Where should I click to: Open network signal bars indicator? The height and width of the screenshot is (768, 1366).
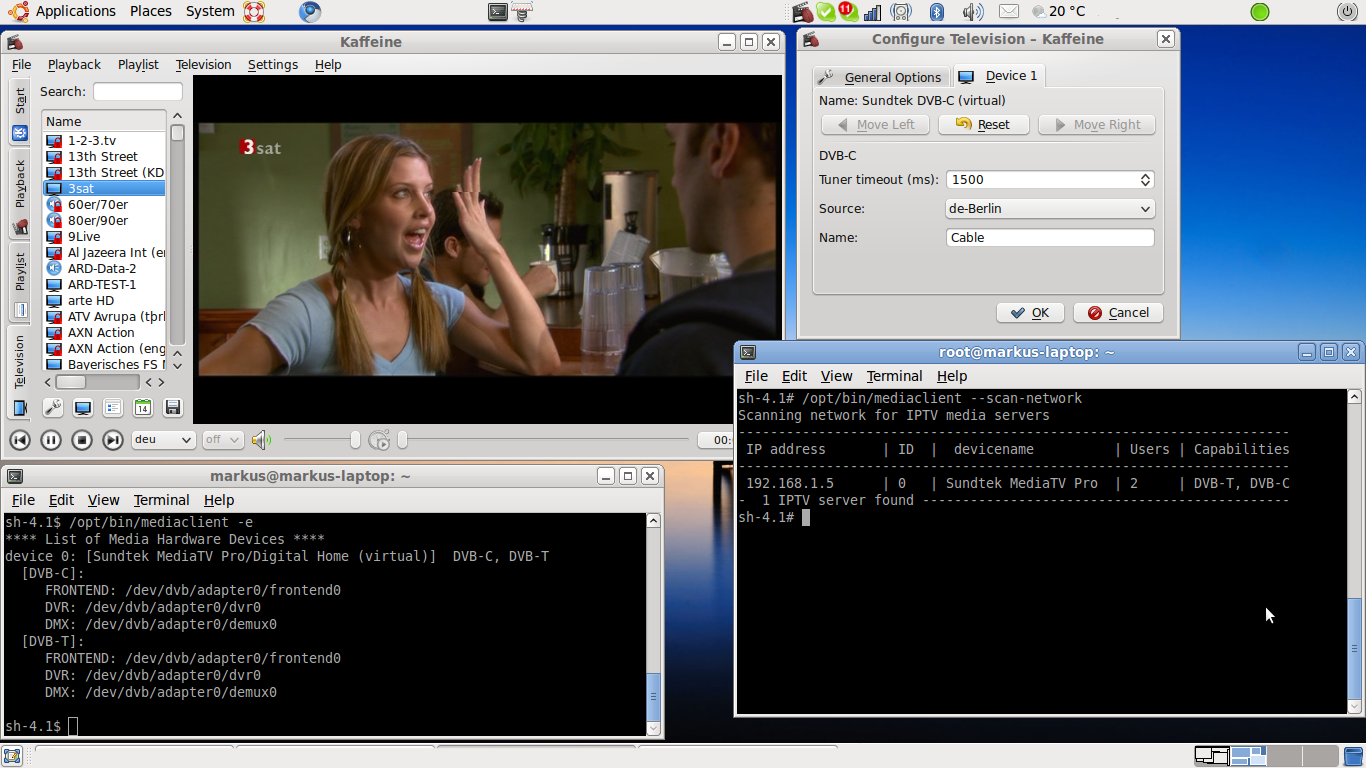[x=872, y=12]
